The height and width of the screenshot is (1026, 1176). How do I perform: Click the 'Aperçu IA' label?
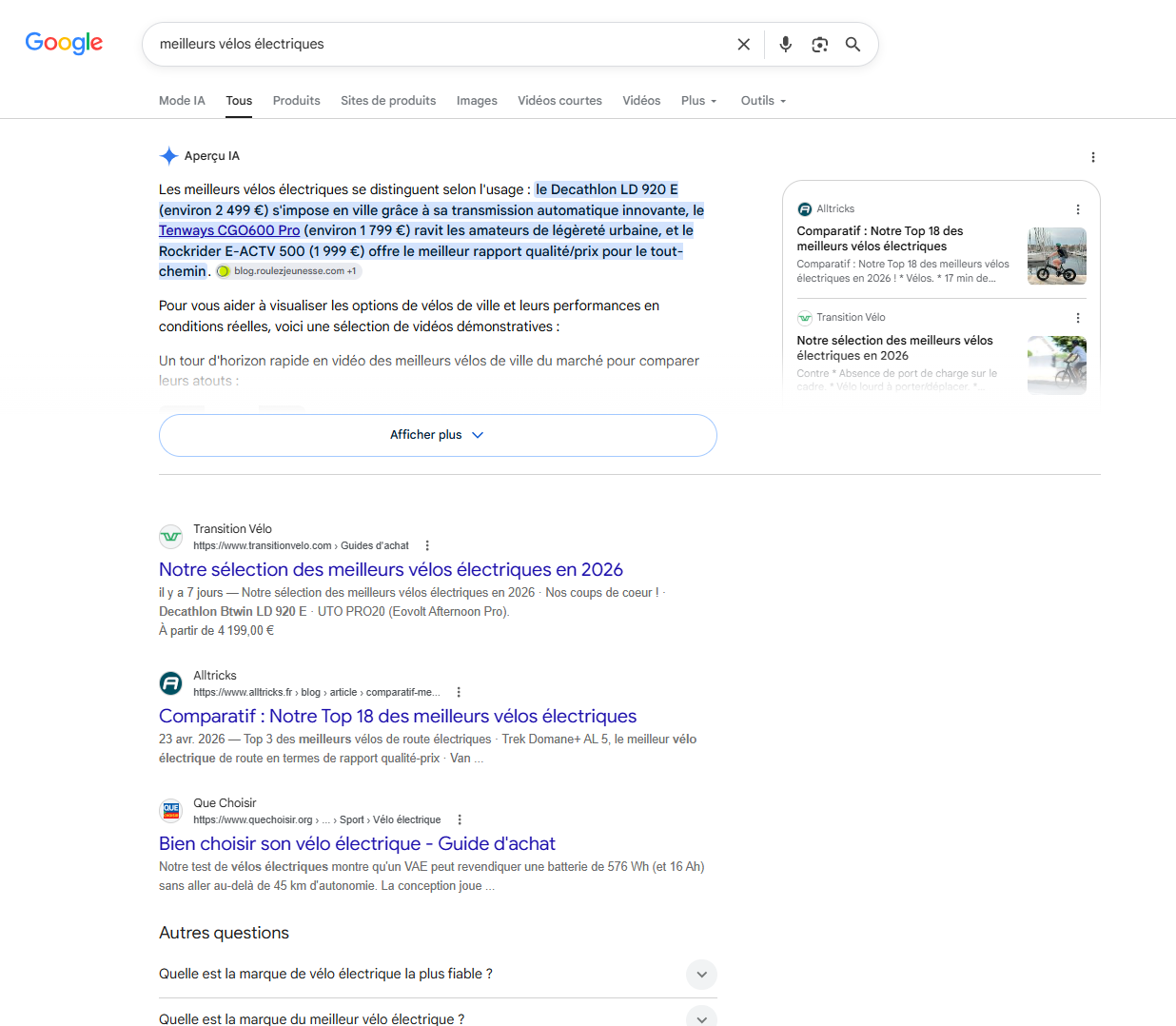pos(212,156)
